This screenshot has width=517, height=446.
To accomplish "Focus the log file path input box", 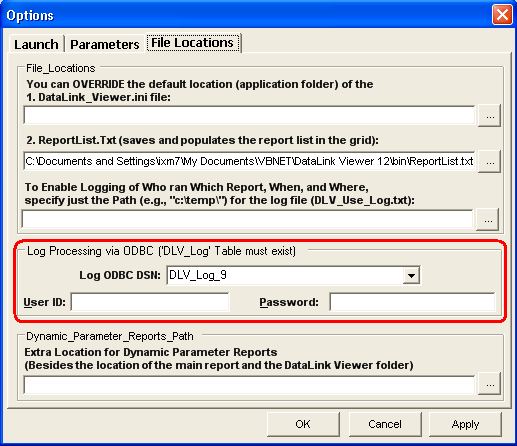I will point(247,219).
